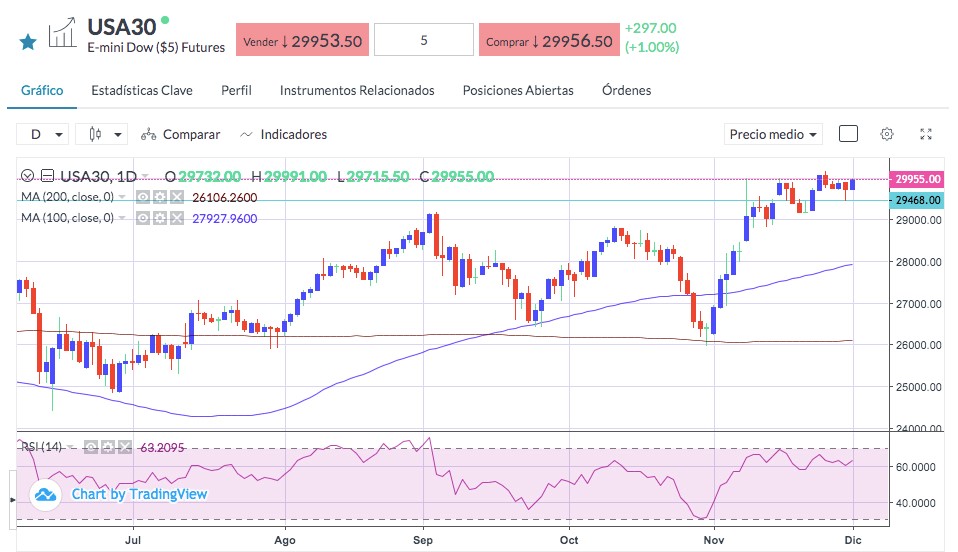Open chart settings gear icon
This screenshot has width=958, height=552.
(x=887, y=134)
